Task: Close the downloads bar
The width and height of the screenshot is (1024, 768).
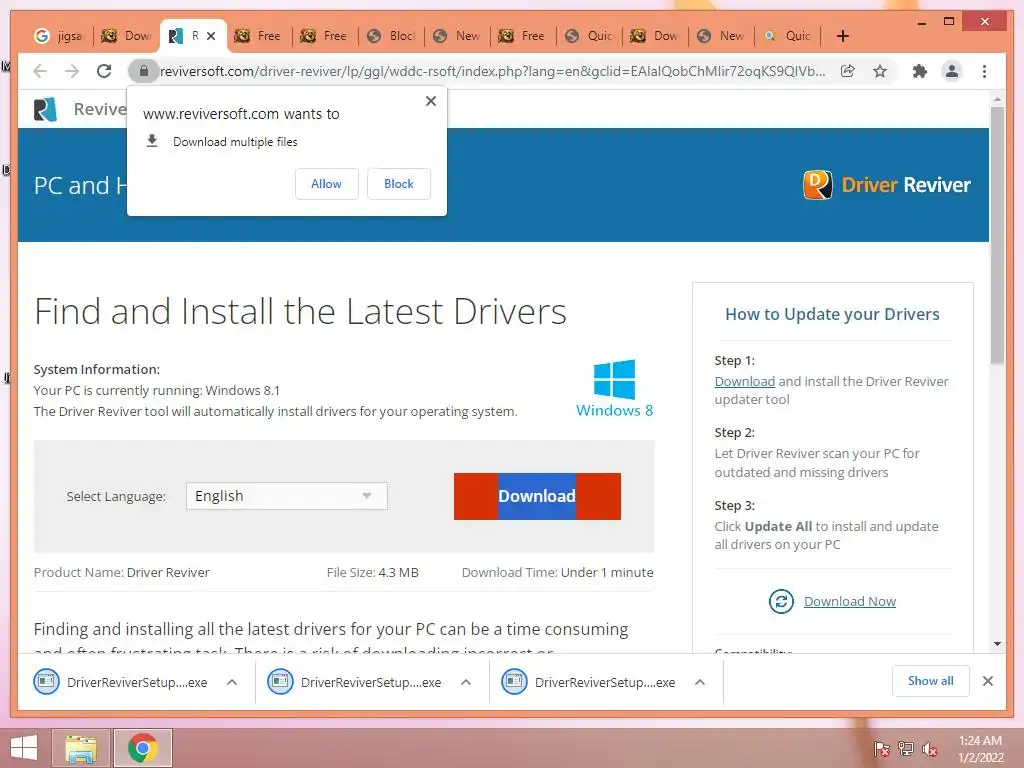Action: [x=987, y=681]
